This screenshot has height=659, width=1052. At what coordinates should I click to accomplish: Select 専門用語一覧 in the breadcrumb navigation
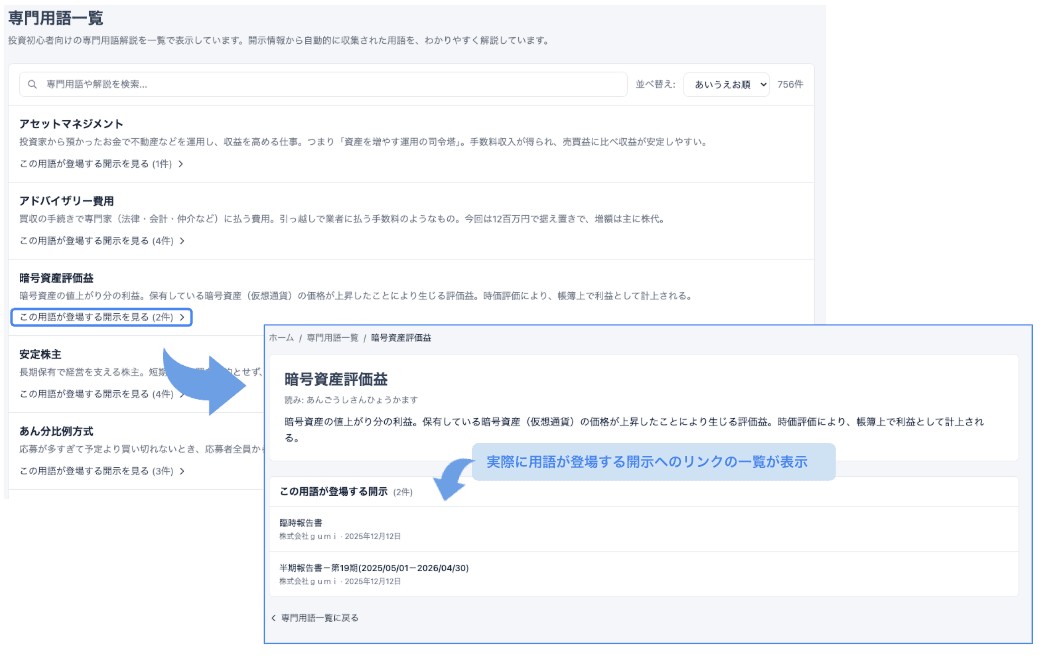coord(330,337)
